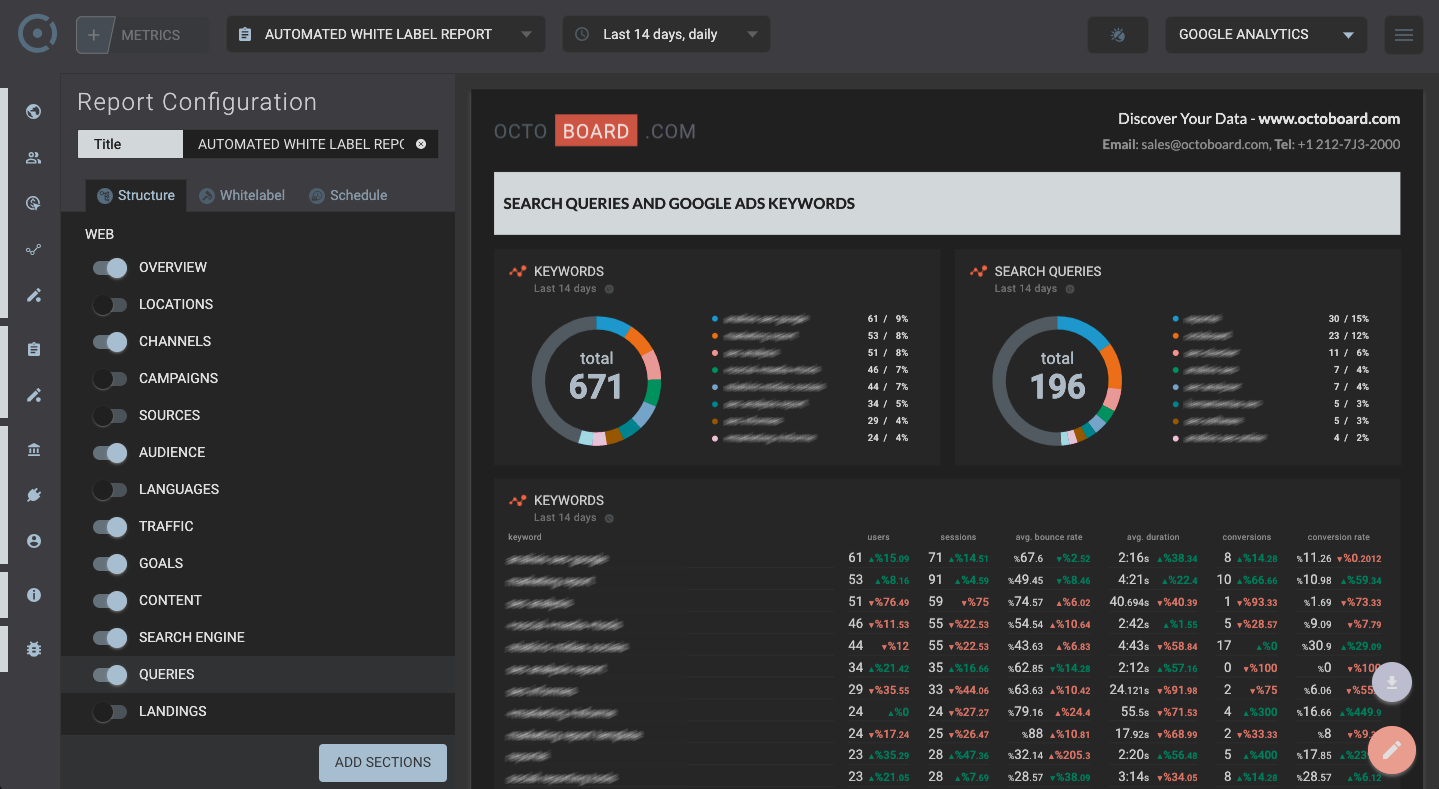Image resolution: width=1439 pixels, height=789 pixels.
Task: Click green legend dot for 46 / 7% keyword
Action: tap(715, 370)
